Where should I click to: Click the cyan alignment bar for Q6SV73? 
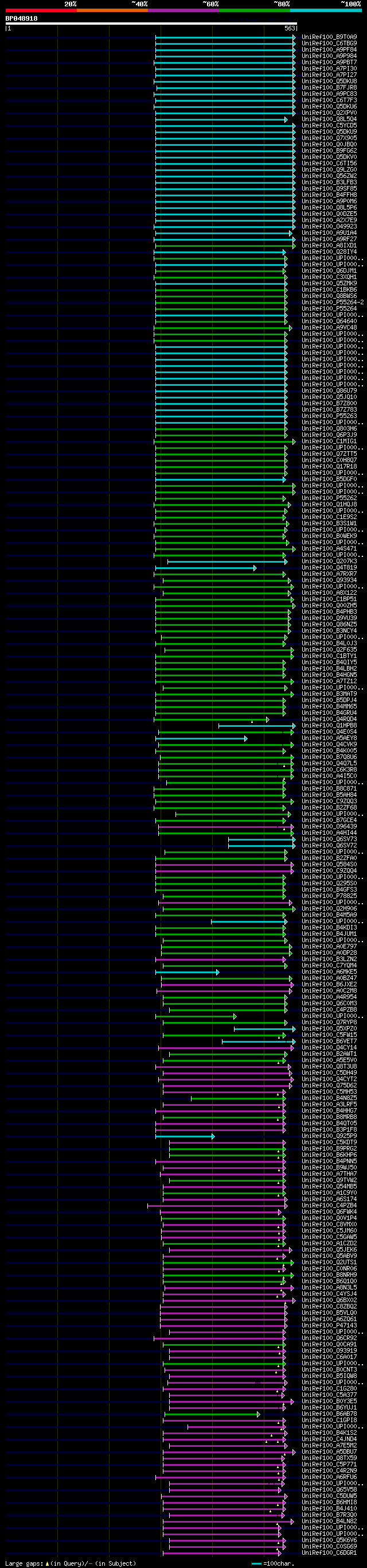(x=262, y=839)
